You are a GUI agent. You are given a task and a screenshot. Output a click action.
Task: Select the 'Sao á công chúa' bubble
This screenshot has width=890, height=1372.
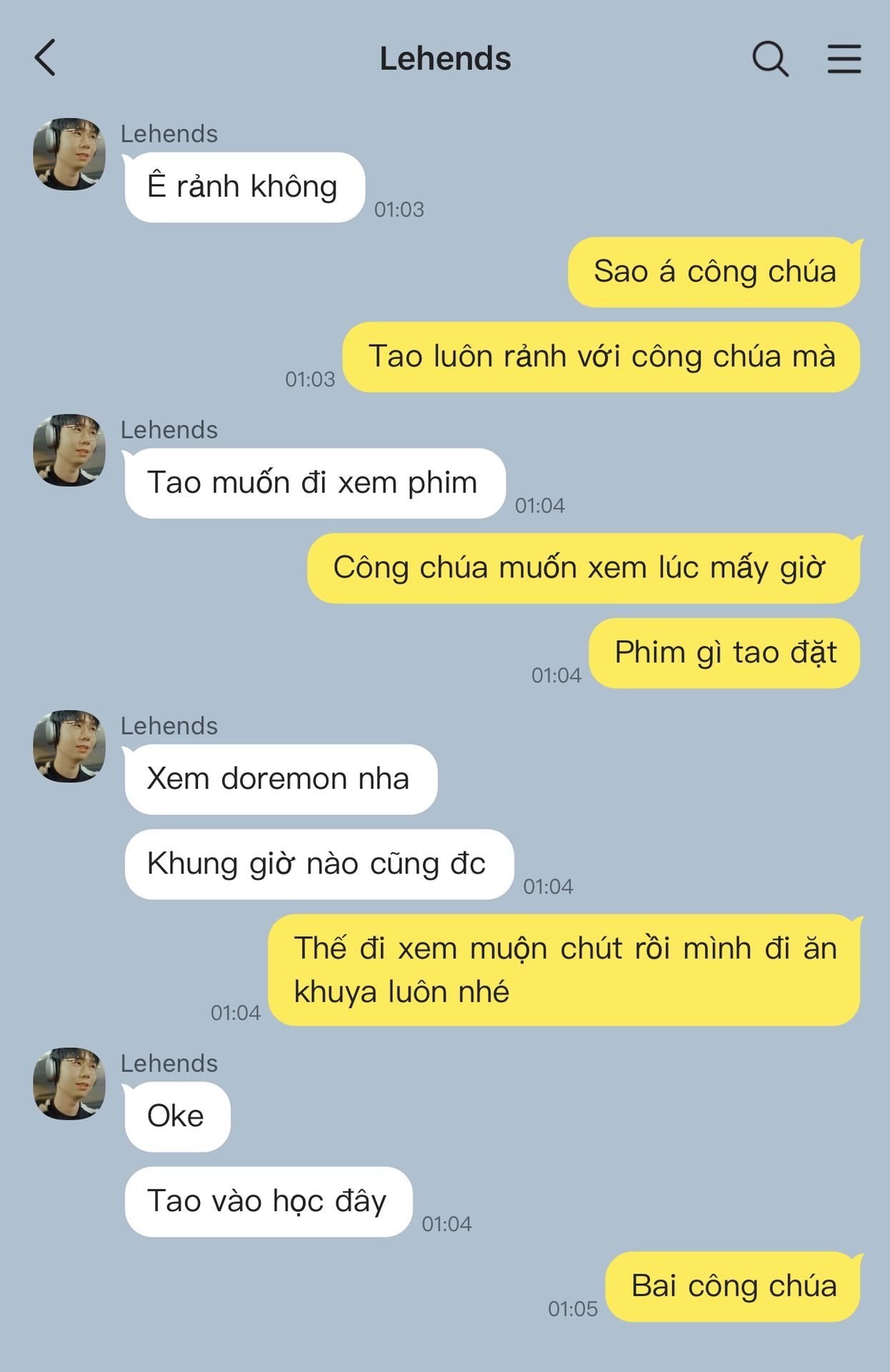714,272
